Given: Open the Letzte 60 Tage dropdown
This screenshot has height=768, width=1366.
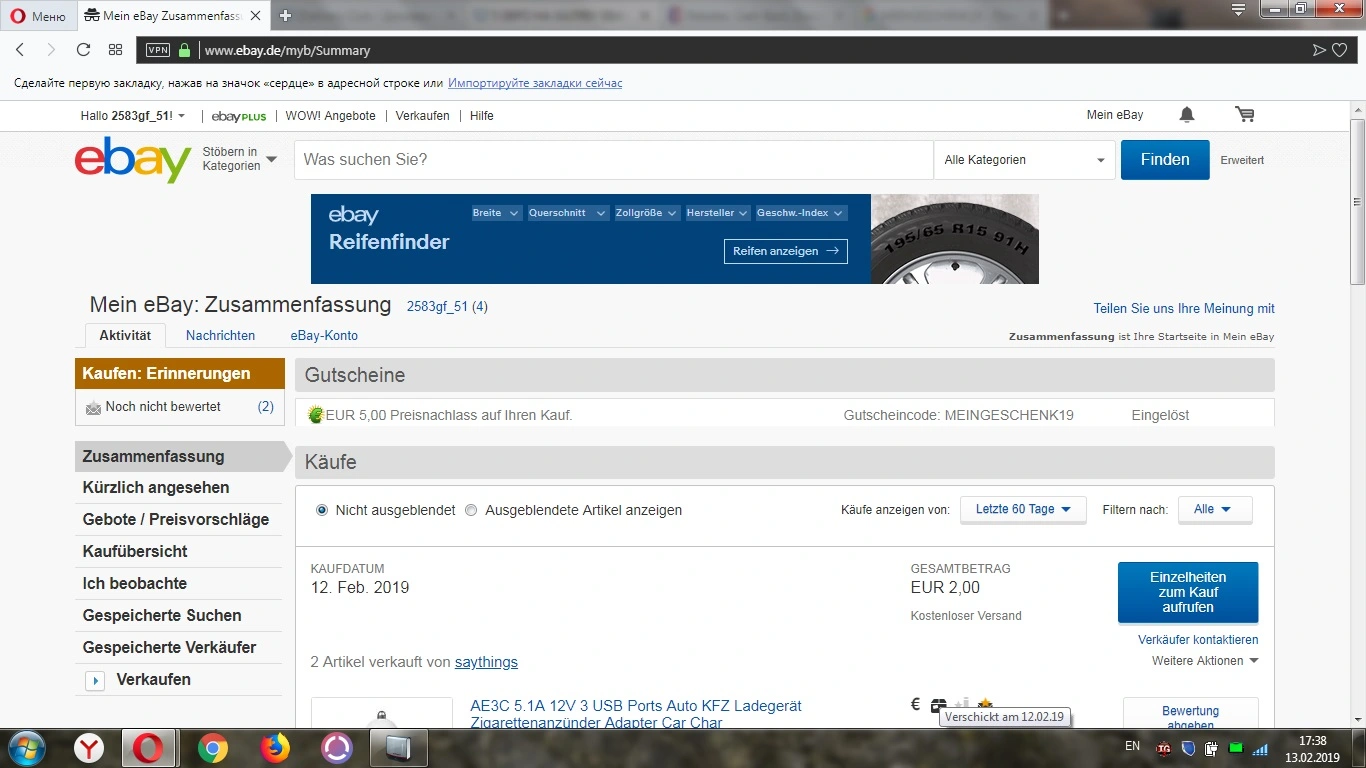Looking at the screenshot, I should (1023, 510).
